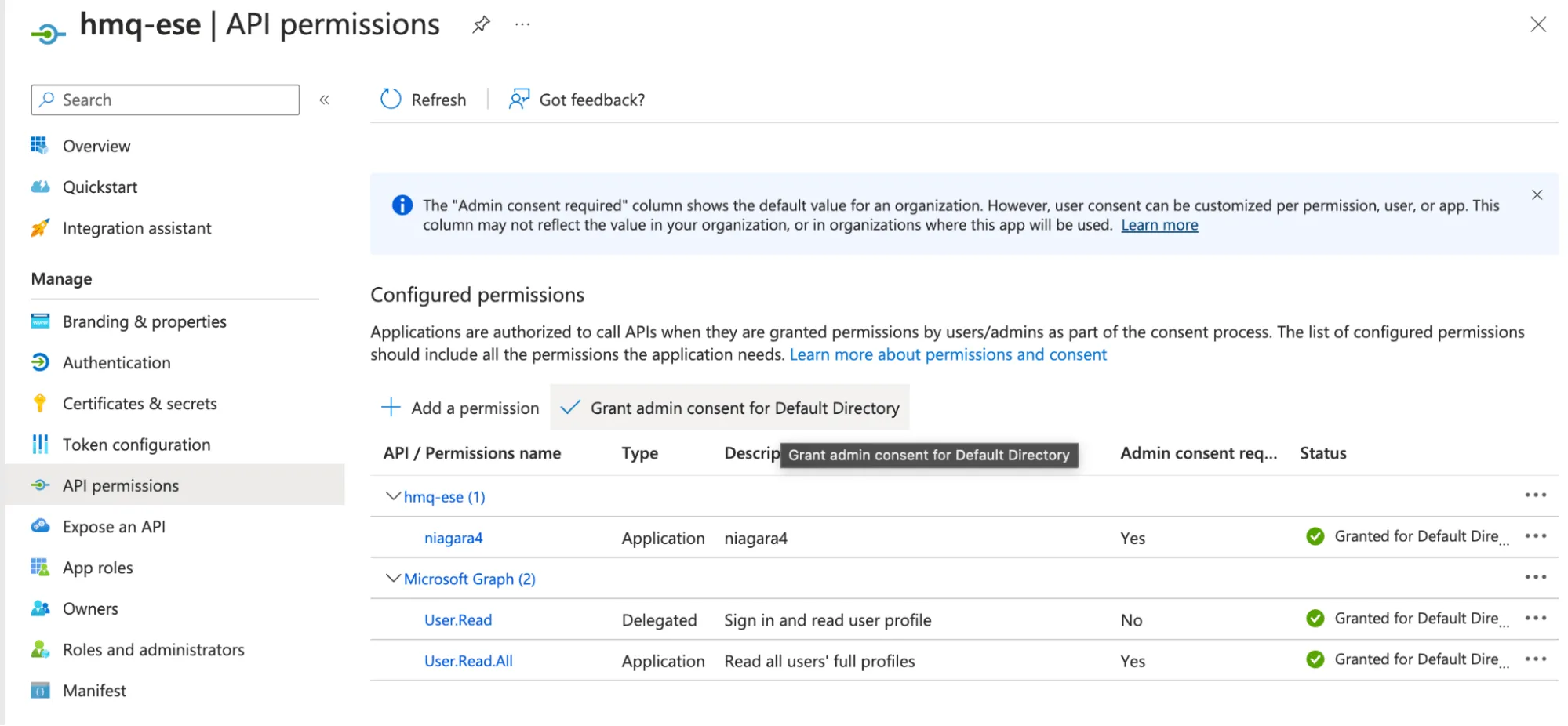The height and width of the screenshot is (726, 1568).
Task: Open Integration assistant page
Action: (137, 228)
